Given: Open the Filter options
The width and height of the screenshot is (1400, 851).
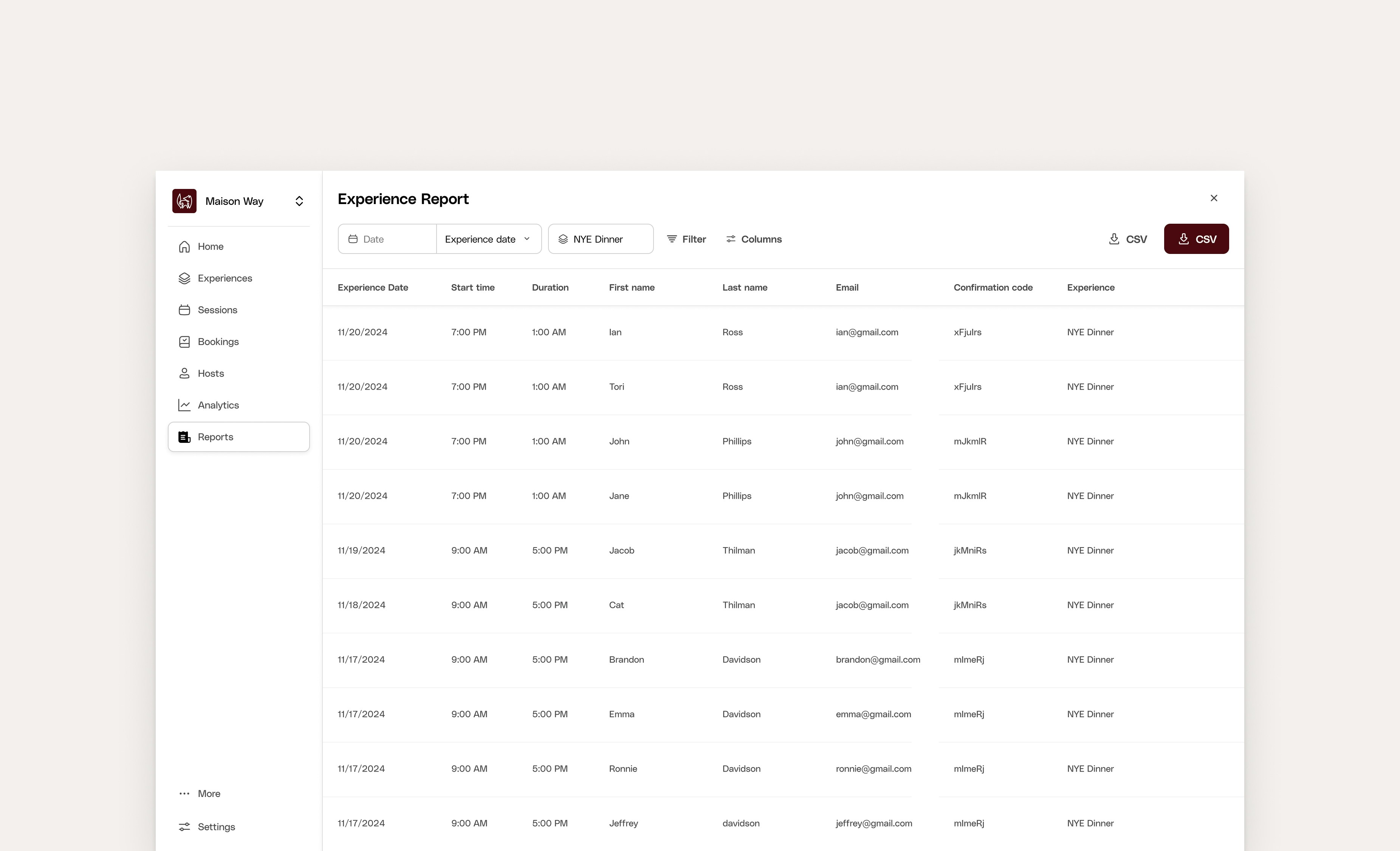Looking at the screenshot, I should [686, 239].
